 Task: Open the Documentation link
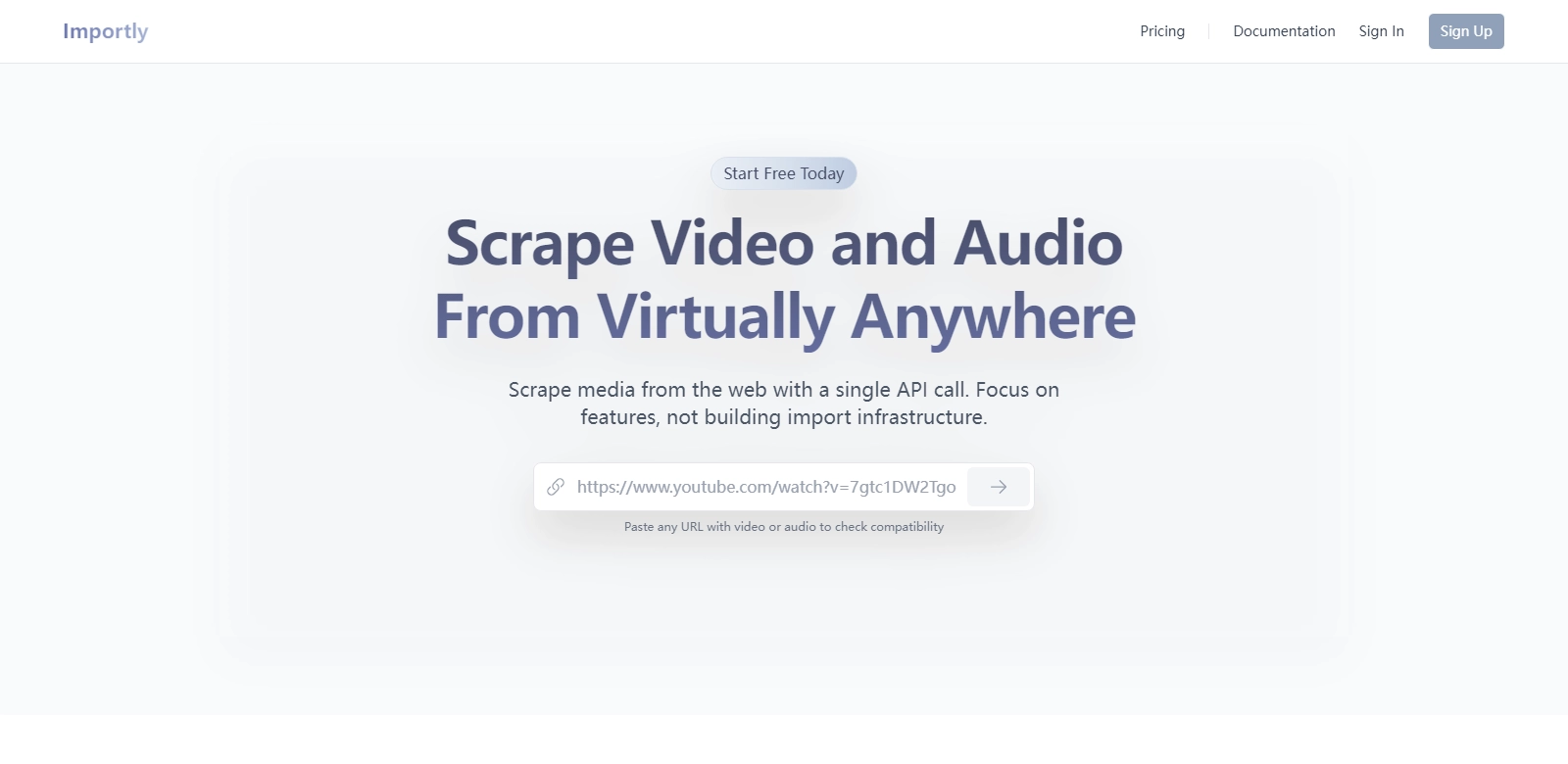1283,31
